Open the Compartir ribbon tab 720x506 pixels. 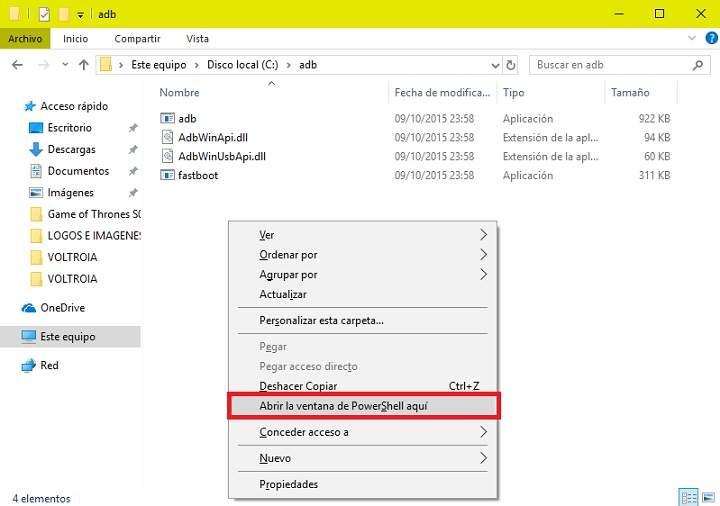coord(137,39)
